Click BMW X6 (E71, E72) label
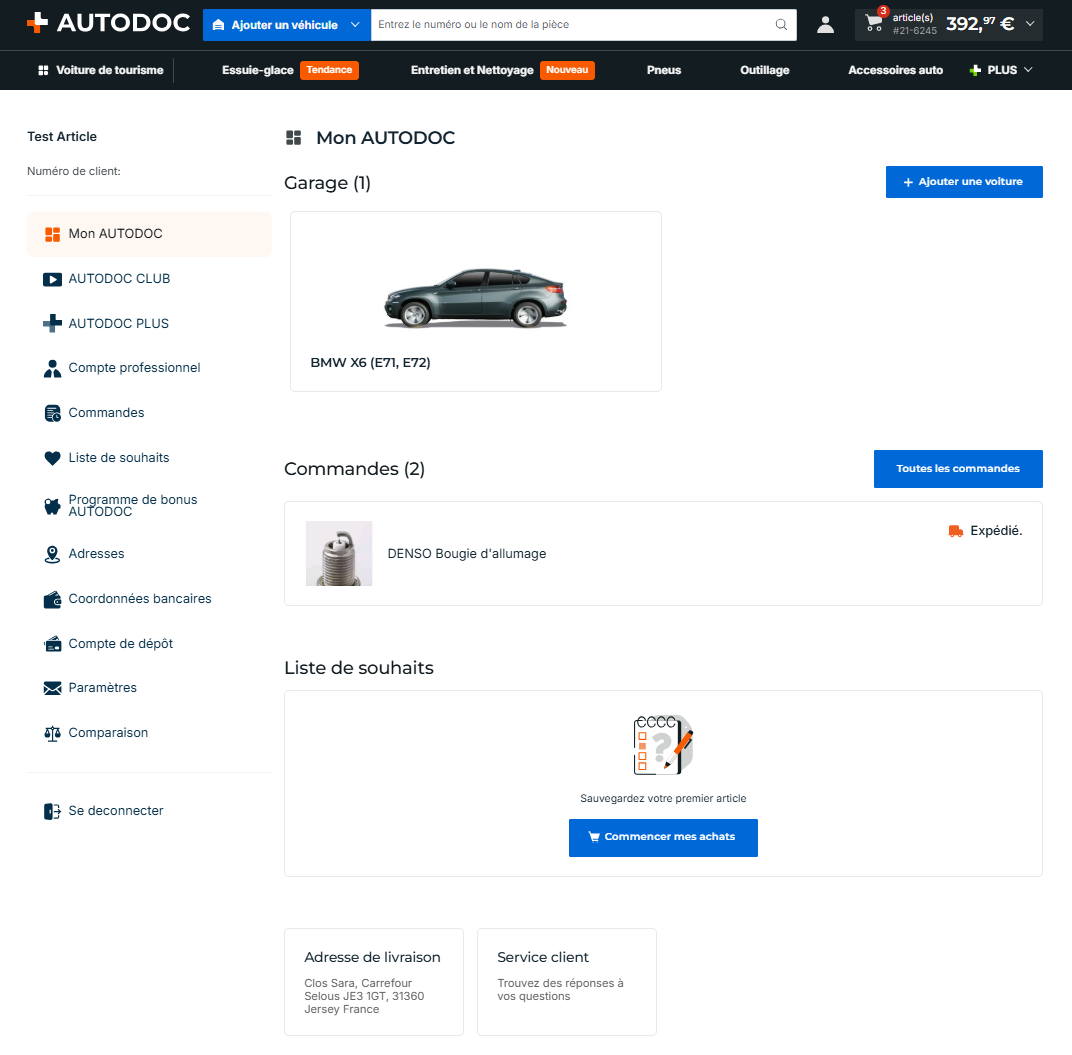 [371, 363]
